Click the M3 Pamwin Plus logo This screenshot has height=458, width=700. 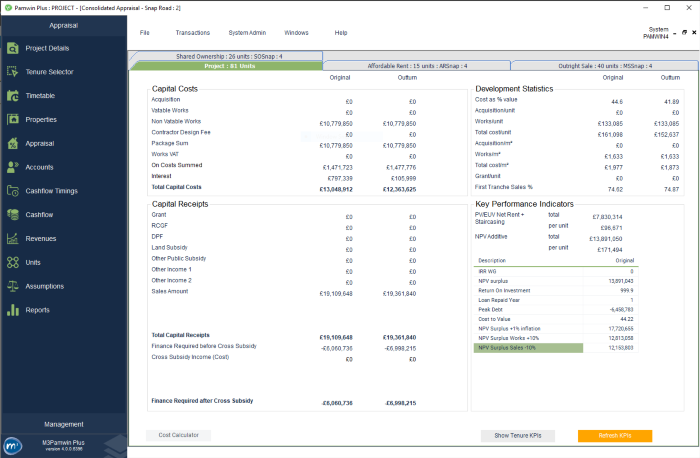tap(13, 445)
